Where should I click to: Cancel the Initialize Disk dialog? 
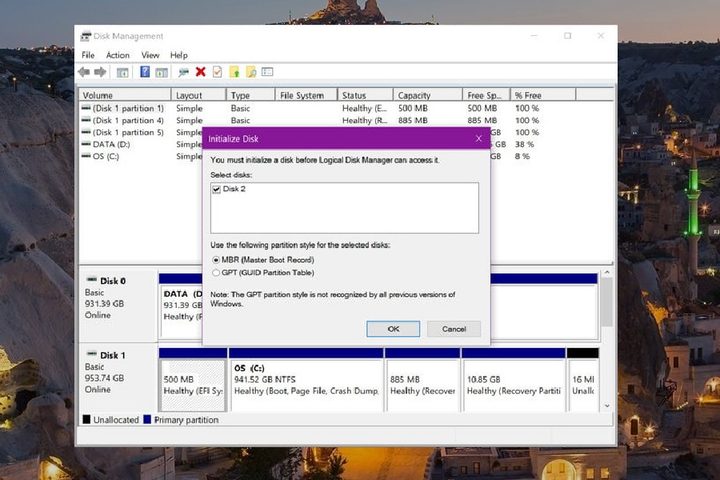pyautogui.click(x=453, y=329)
